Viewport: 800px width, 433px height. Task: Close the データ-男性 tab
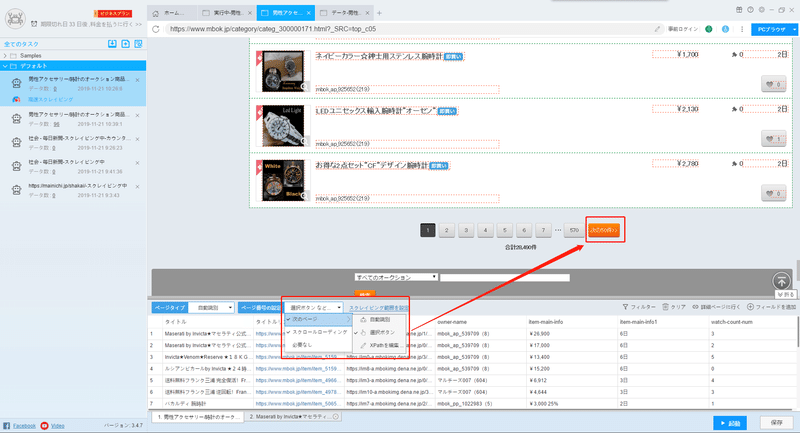pyautogui.click(x=367, y=13)
